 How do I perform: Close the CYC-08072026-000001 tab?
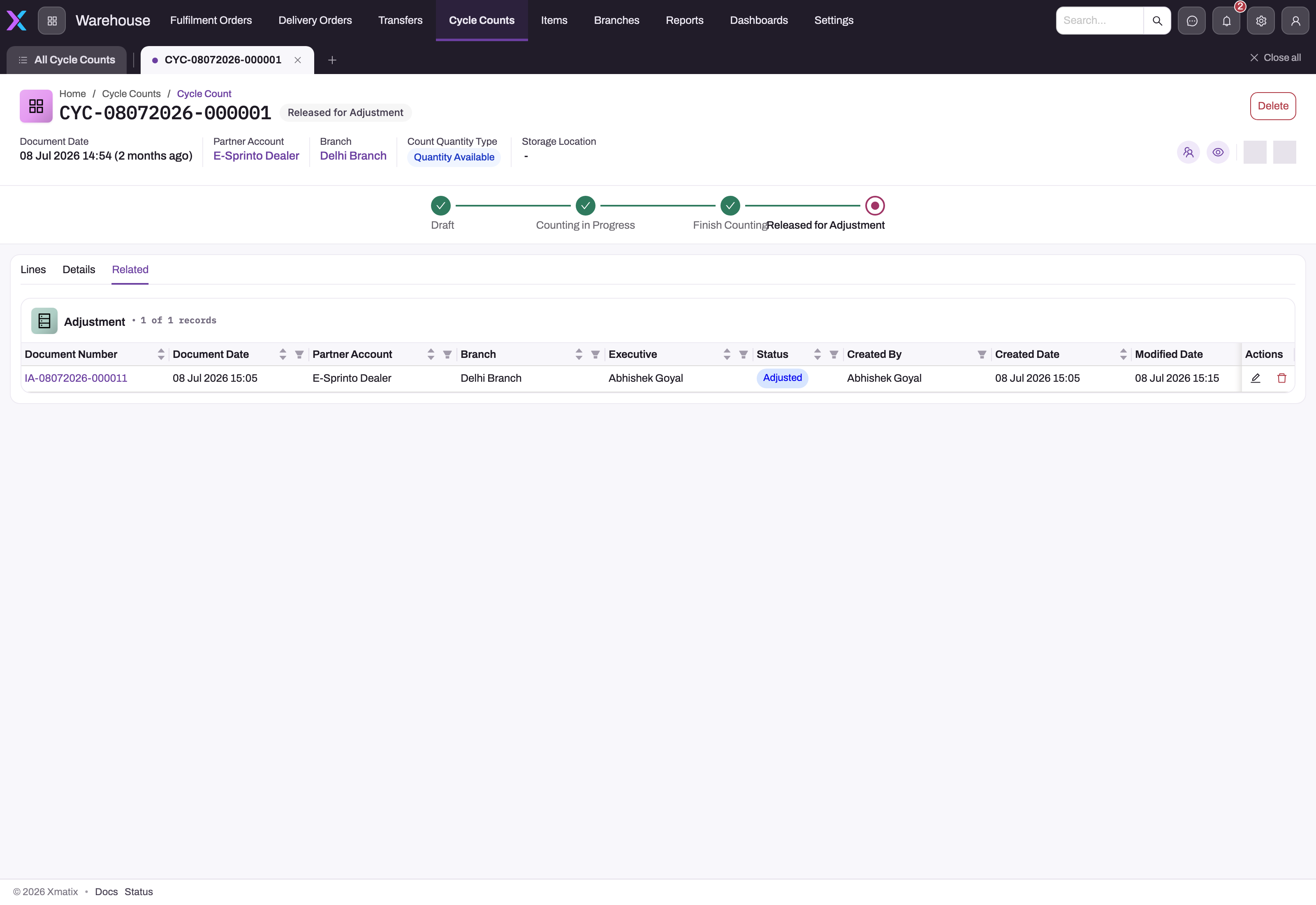pos(298,60)
